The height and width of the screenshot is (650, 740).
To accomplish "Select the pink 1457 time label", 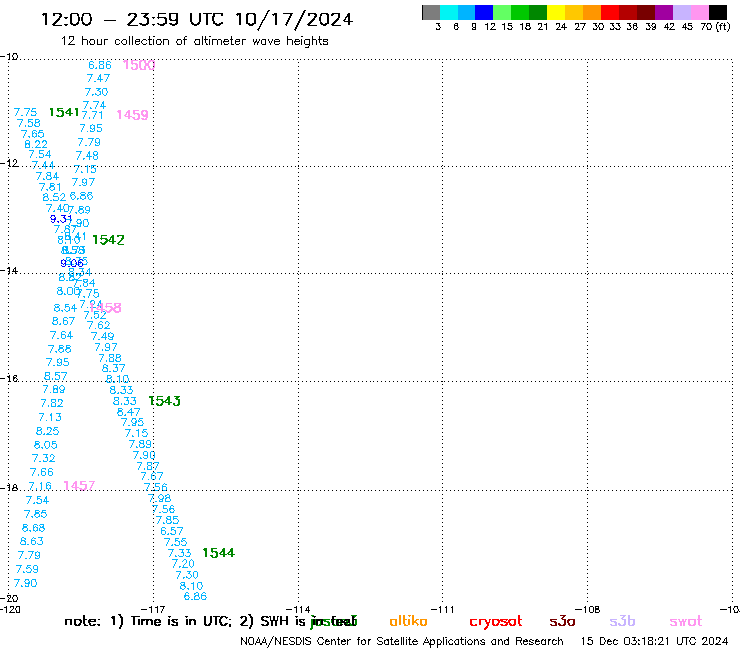I will point(79,485).
